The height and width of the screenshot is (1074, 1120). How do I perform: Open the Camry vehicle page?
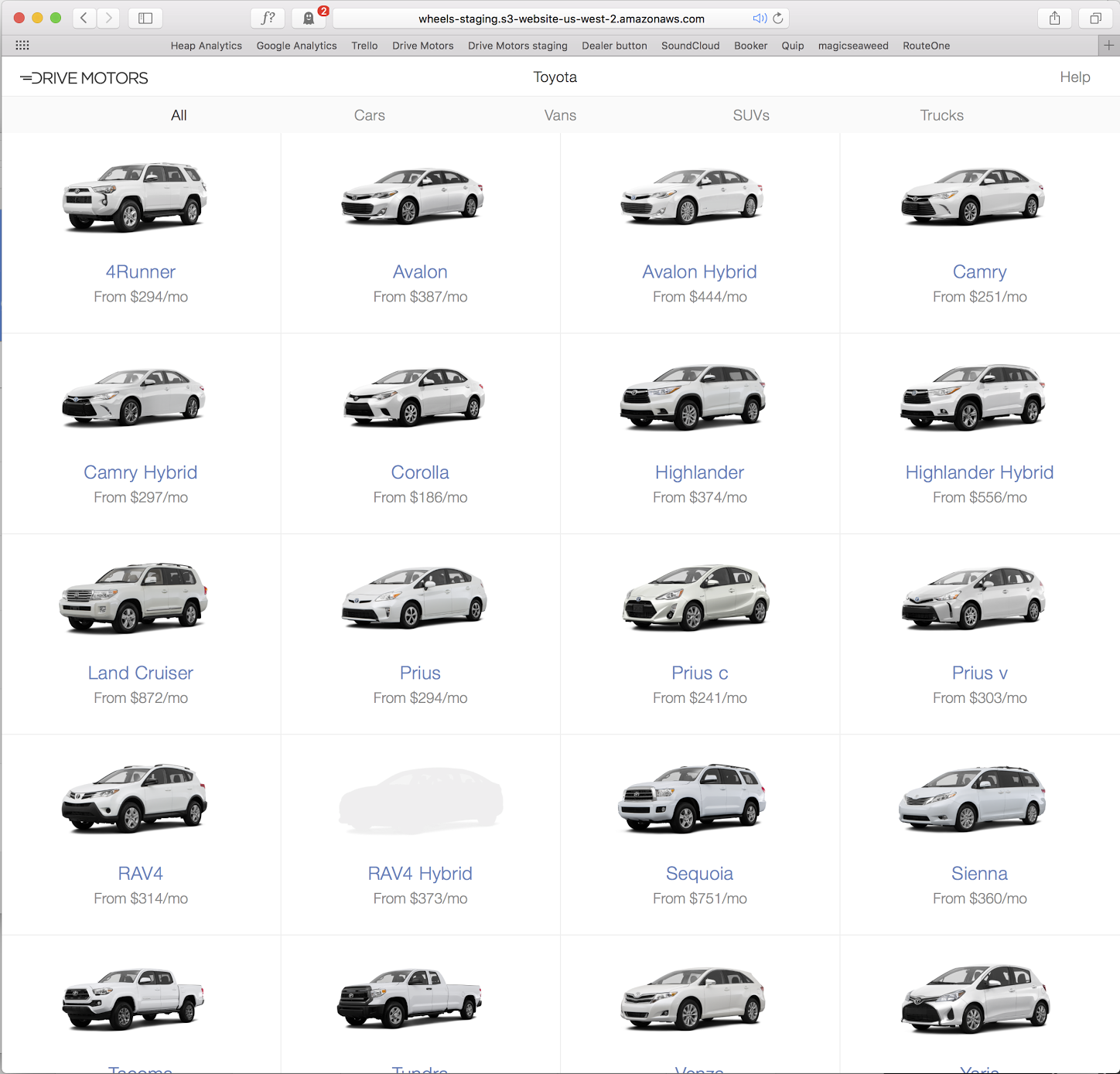point(979,271)
